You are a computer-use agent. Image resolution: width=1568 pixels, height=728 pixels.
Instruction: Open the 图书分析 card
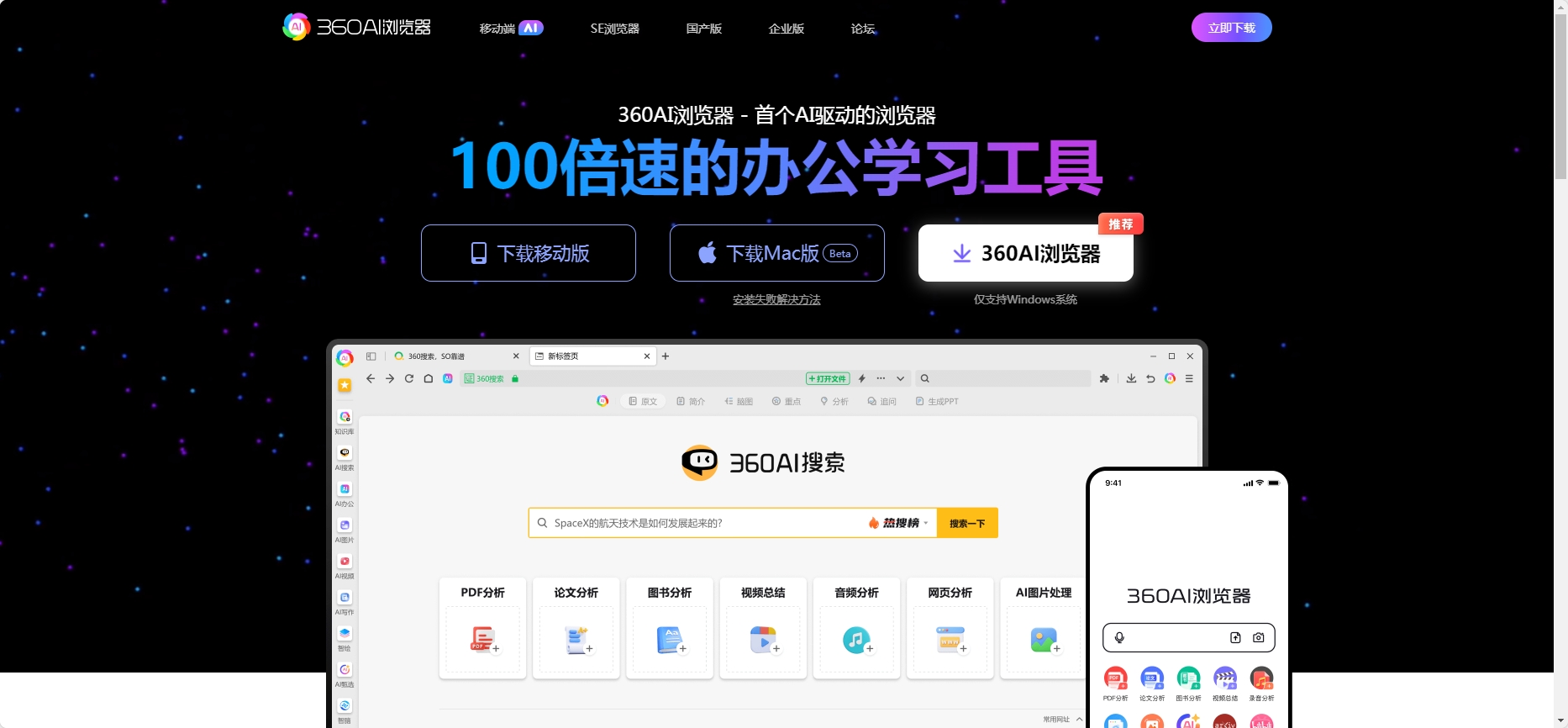pyautogui.click(x=670, y=627)
